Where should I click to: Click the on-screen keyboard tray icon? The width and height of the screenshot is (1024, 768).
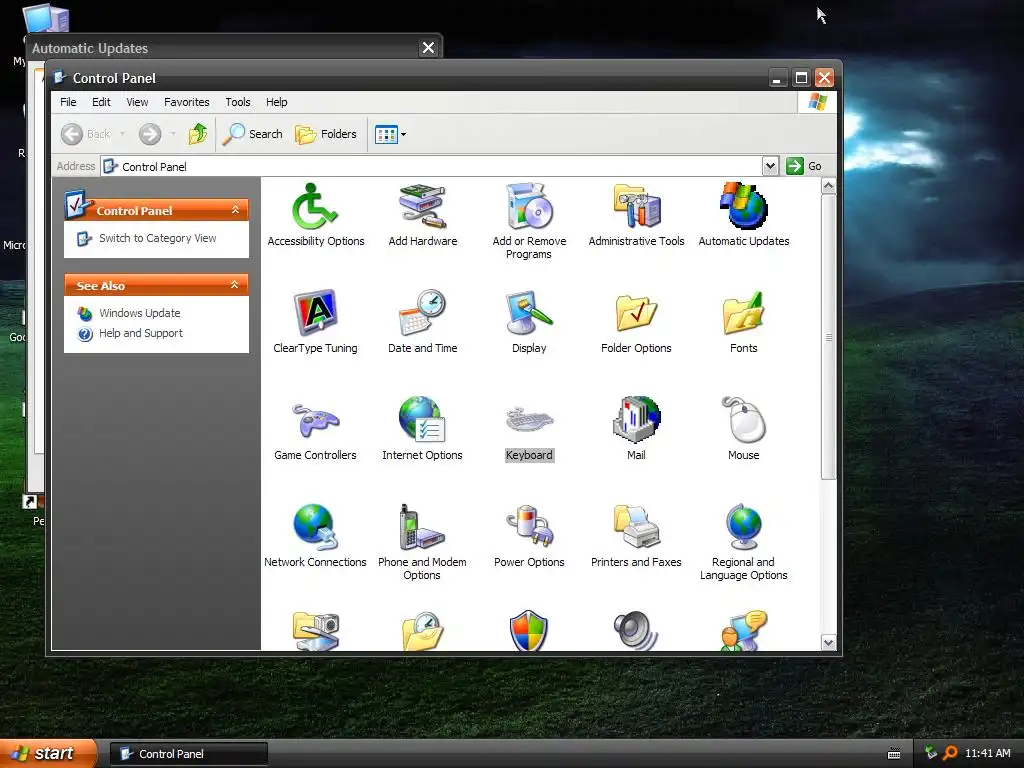click(894, 754)
